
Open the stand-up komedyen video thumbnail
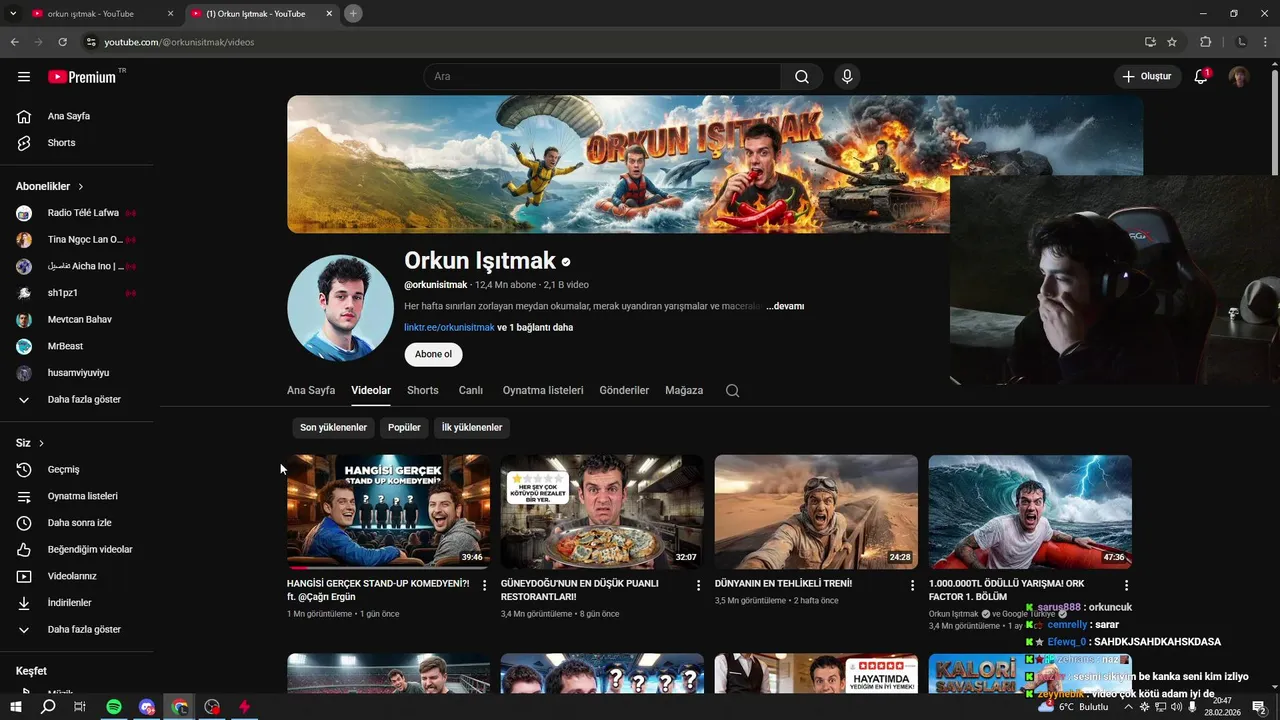(388, 512)
